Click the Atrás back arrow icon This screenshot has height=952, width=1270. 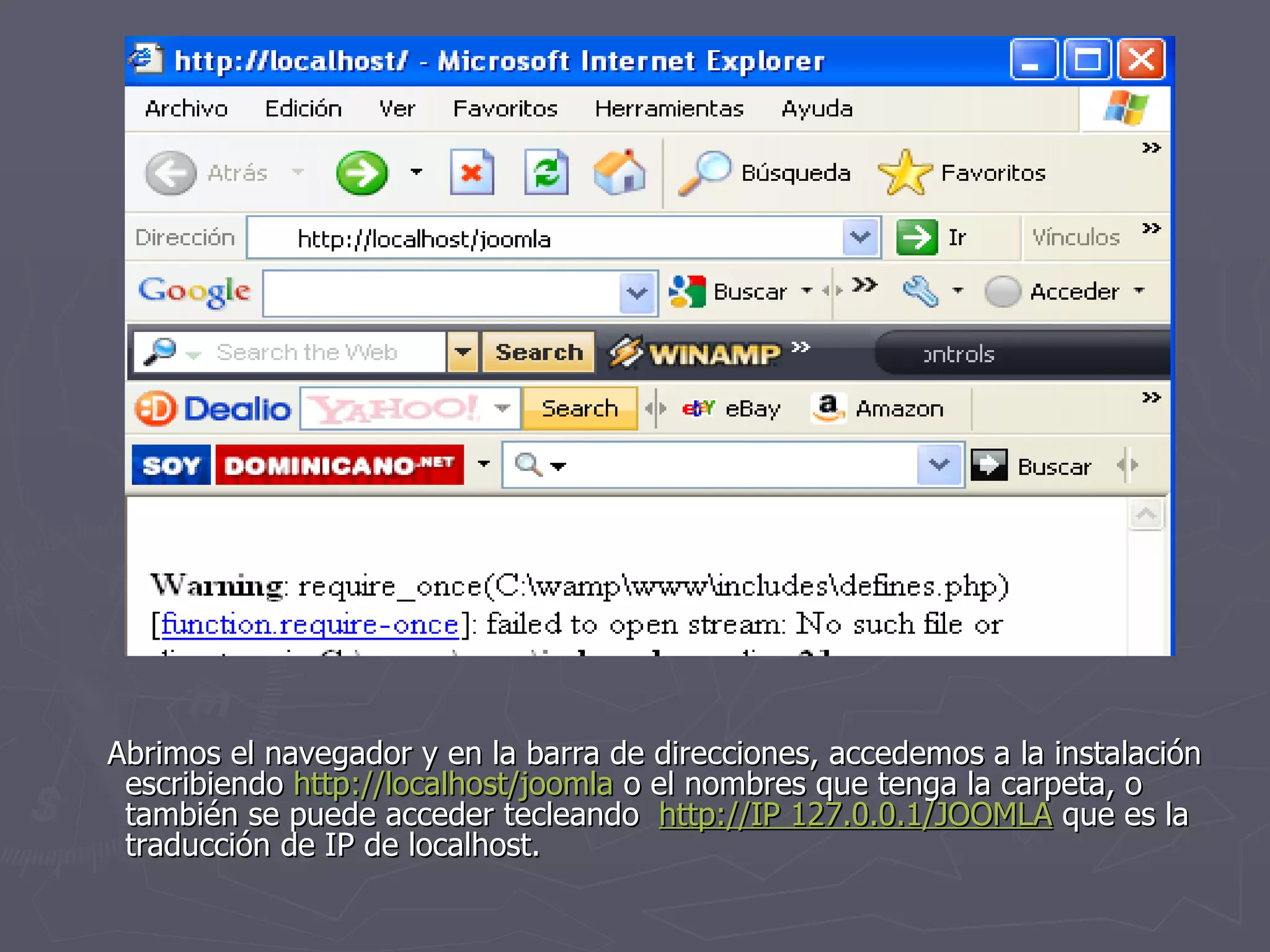[171, 173]
